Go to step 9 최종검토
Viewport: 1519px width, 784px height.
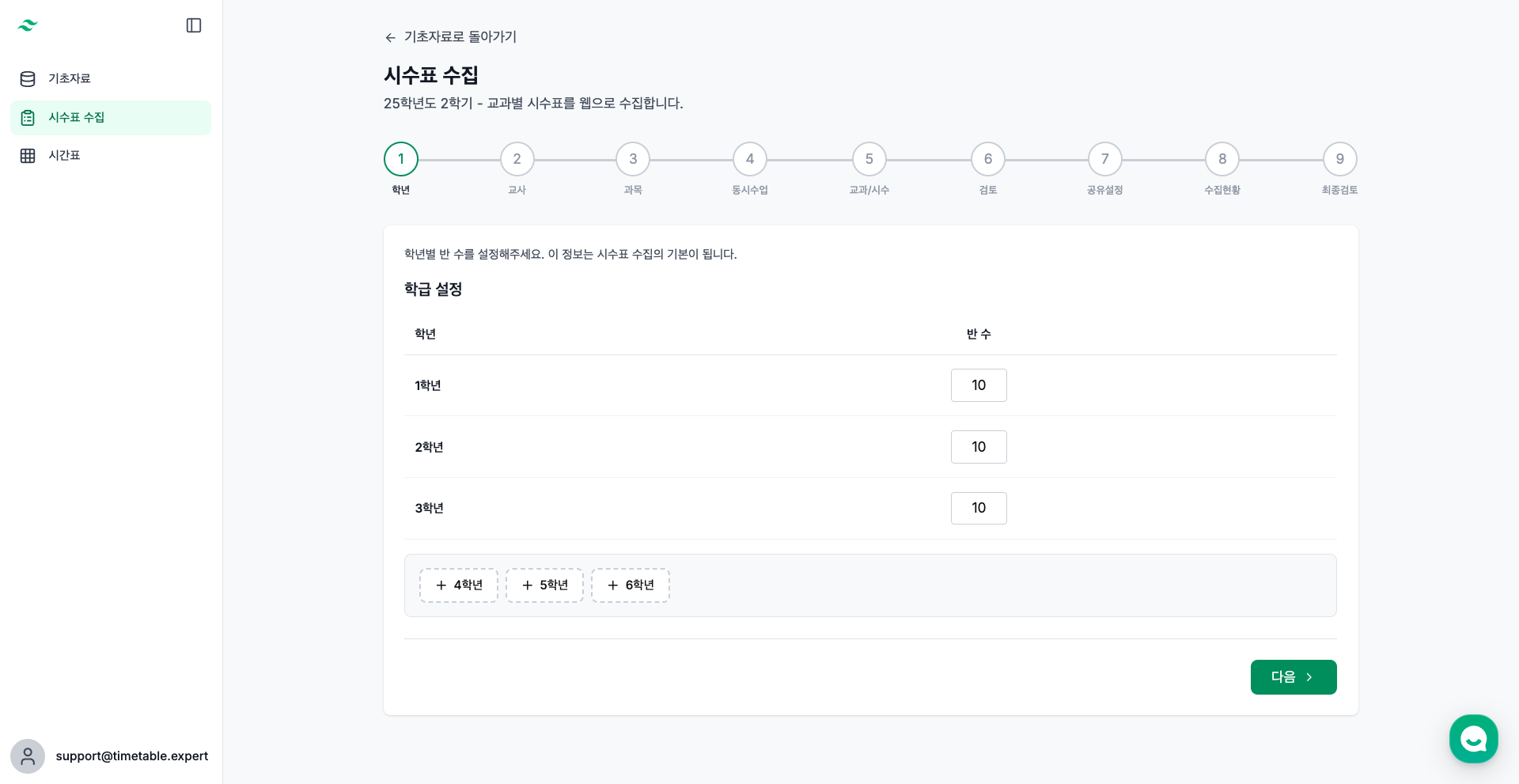tap(1339, 160)
